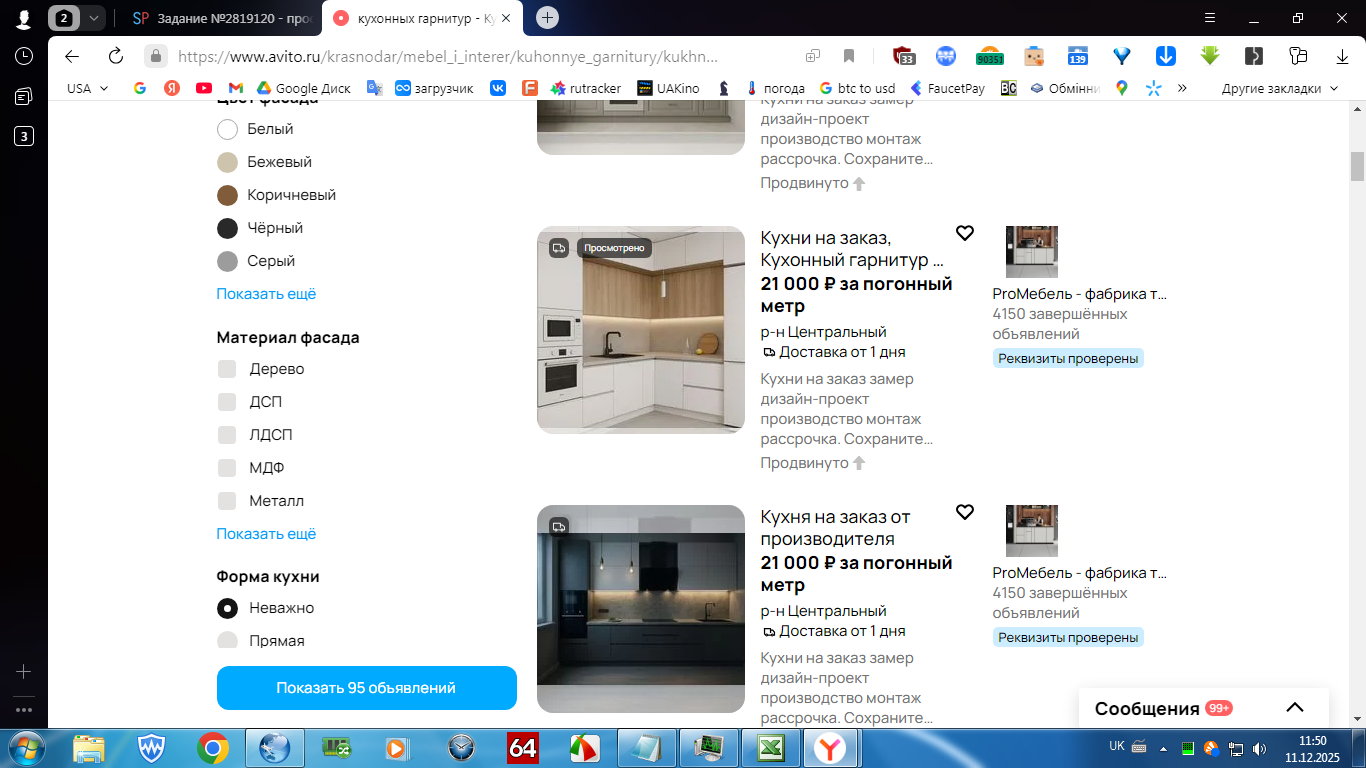Open the tab group dropdown arrow
Viewport: 1366px width, 768px height.
pos(93,18)
